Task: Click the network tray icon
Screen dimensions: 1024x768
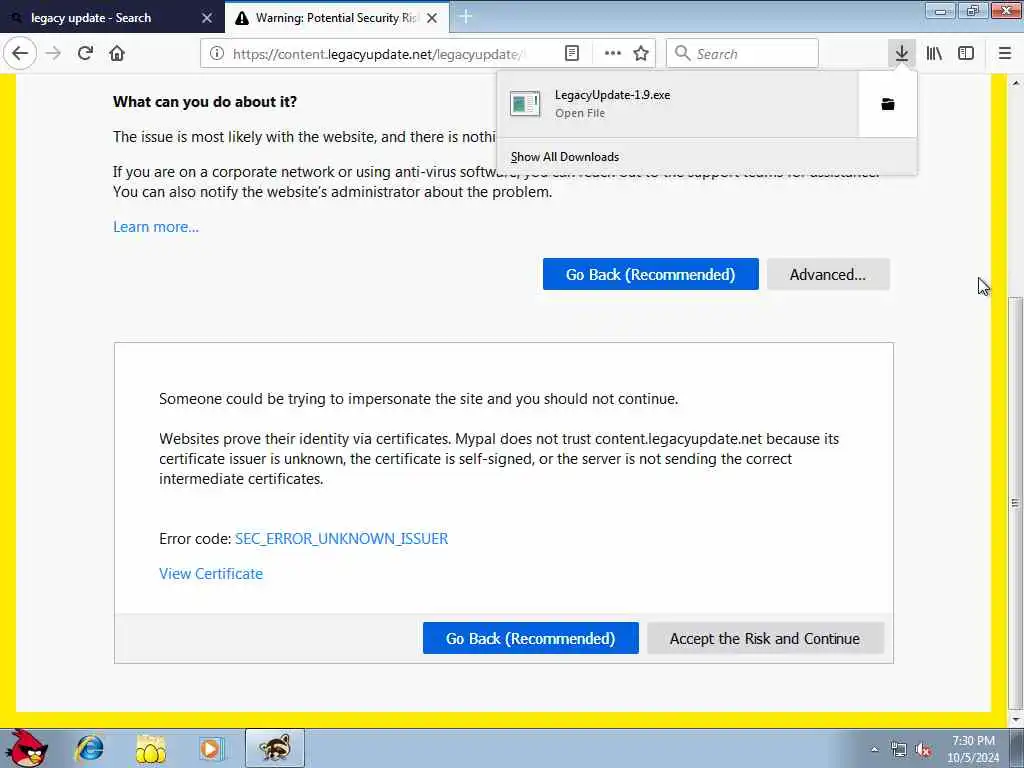Action: (899, 749)
